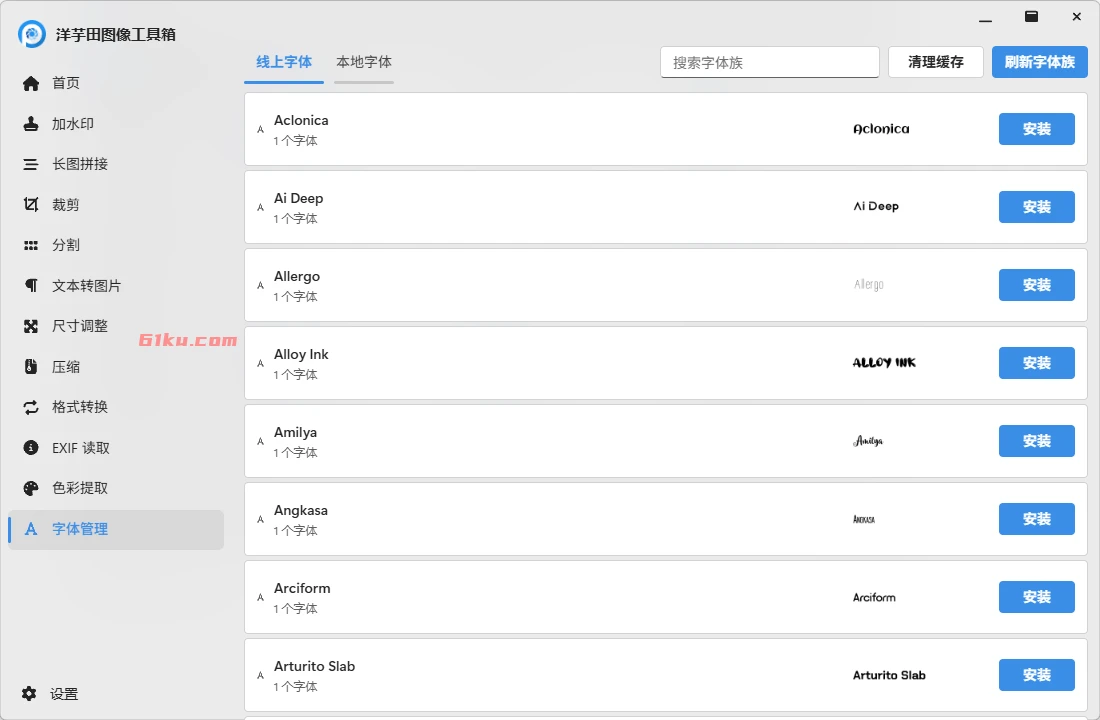Switch to the 本地字体 tab
Screen dimensions: 1100x720
tap(364, 62)
